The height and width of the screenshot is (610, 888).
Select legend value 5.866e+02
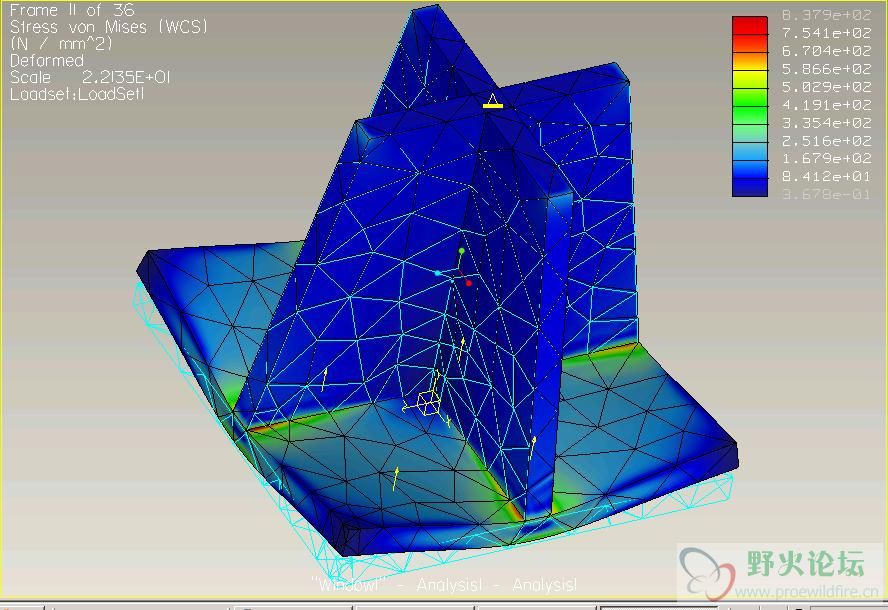click(826, 69)
